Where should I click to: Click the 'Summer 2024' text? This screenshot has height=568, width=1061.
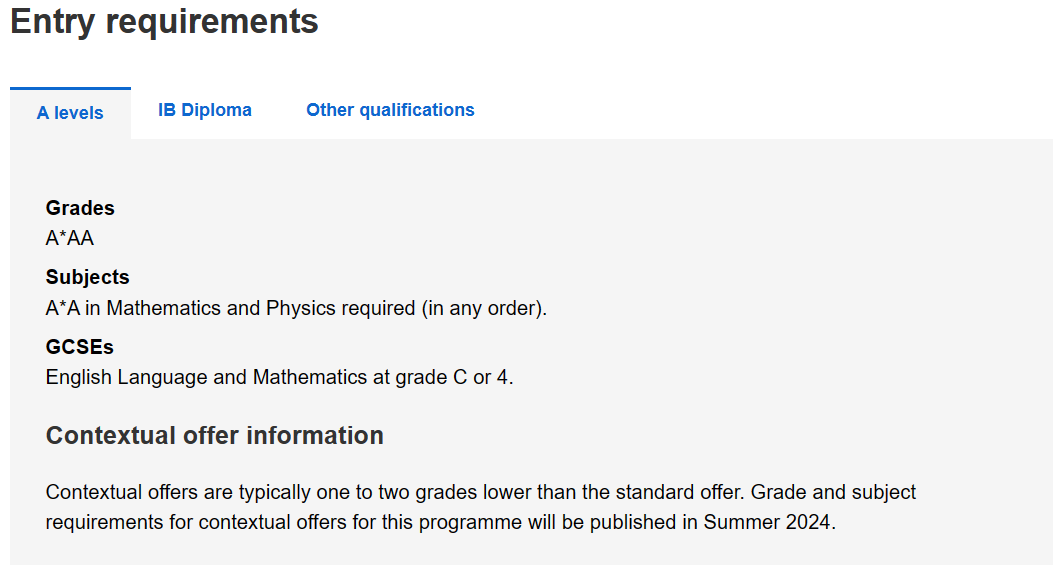767,522
